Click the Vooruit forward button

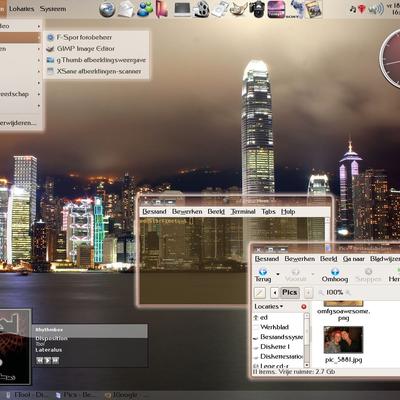click(295, 275)
